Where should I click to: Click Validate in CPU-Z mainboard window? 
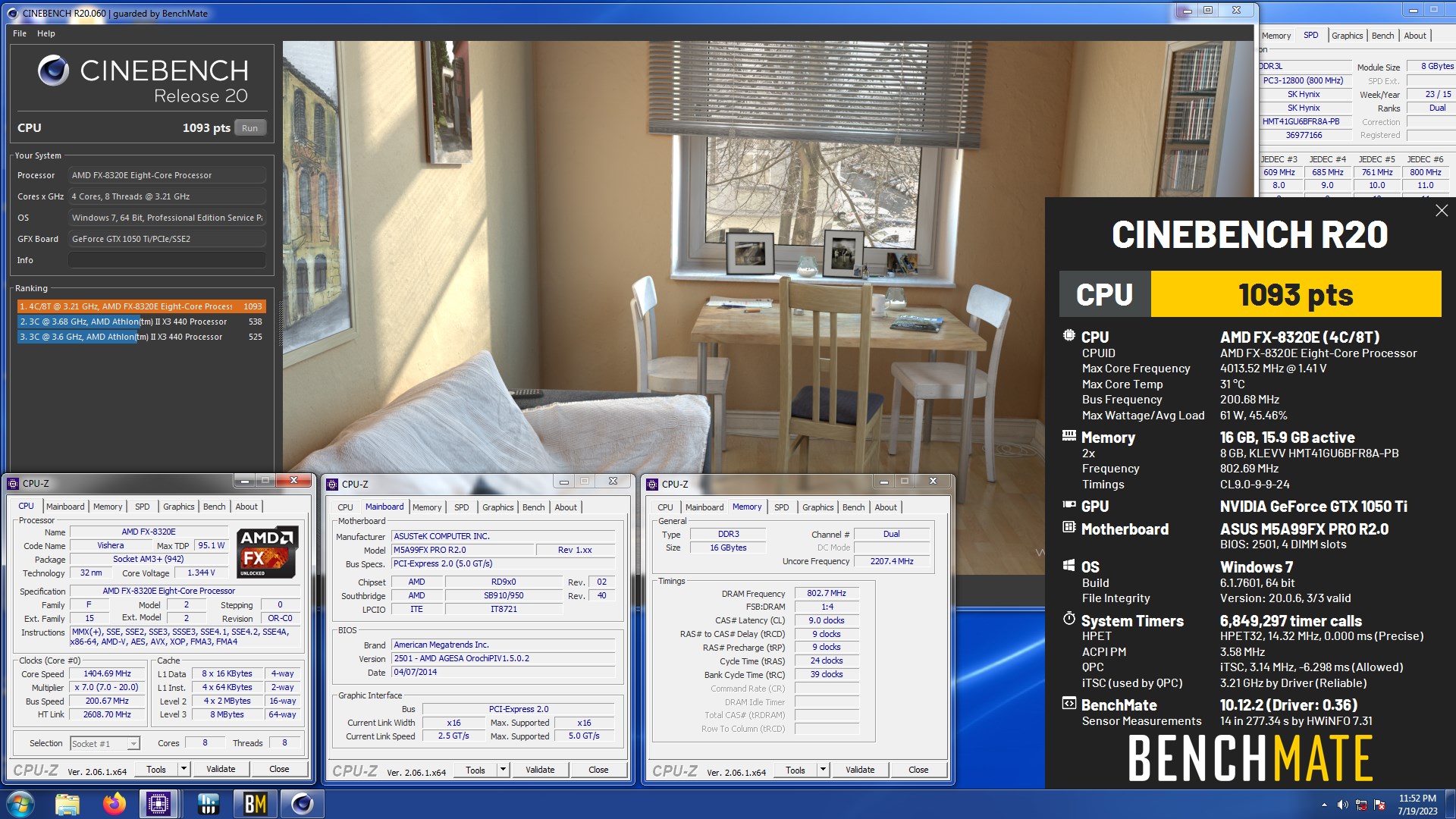[540, 770]
